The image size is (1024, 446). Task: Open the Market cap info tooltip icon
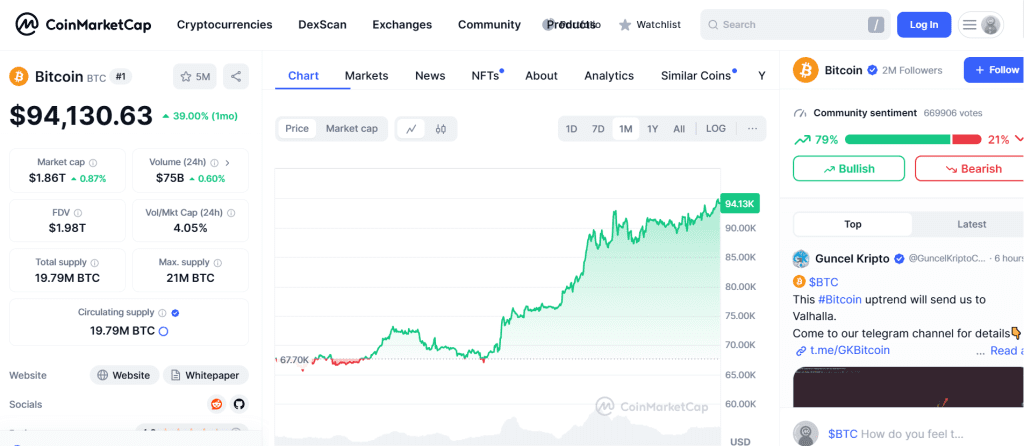click(93, 163)
